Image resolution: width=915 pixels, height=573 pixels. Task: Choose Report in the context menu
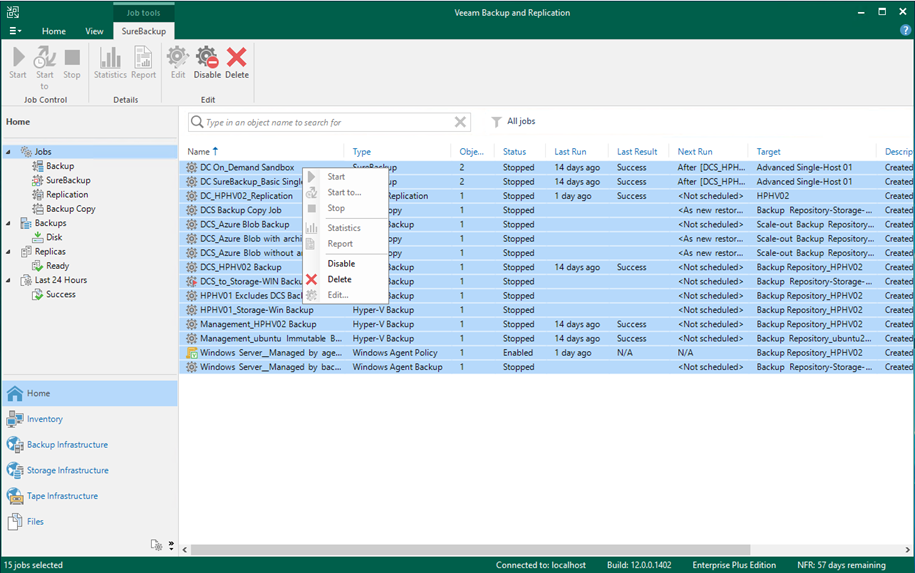point(346,244)
